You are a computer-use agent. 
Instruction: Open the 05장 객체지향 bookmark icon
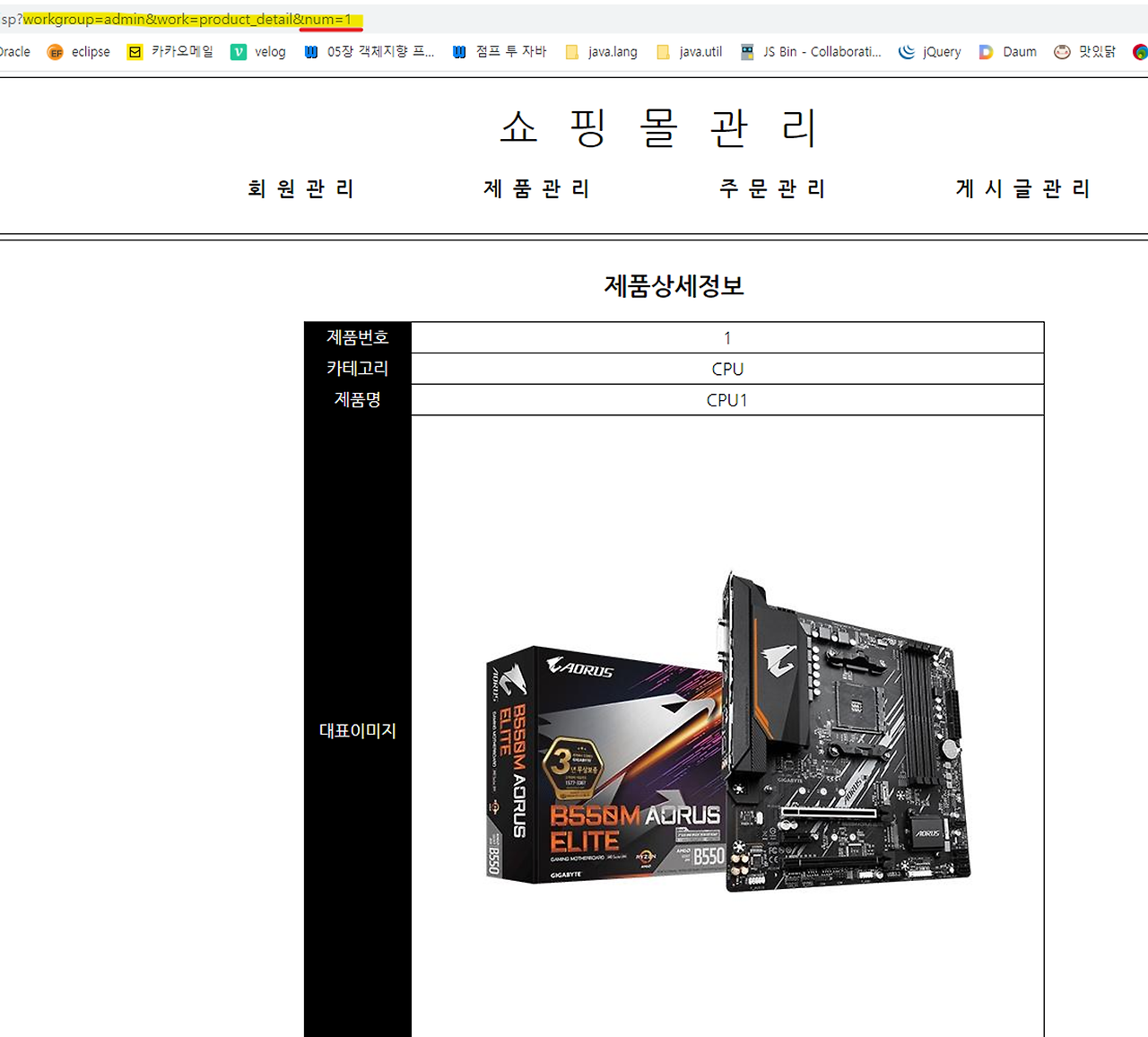click(x=311, y=52)
